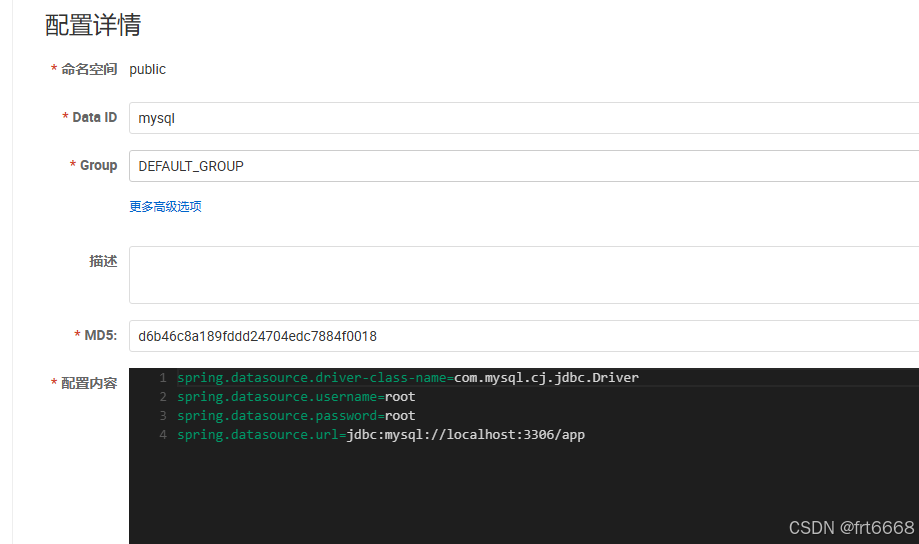The image size is (919, 544).
Task: Click the namespace value public
Action: [x=147, y=69]
